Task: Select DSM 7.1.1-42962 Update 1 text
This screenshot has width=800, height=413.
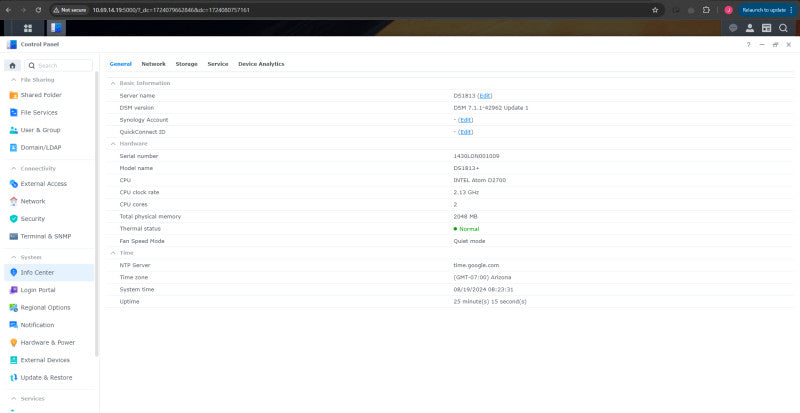Action: coord(491,108)
